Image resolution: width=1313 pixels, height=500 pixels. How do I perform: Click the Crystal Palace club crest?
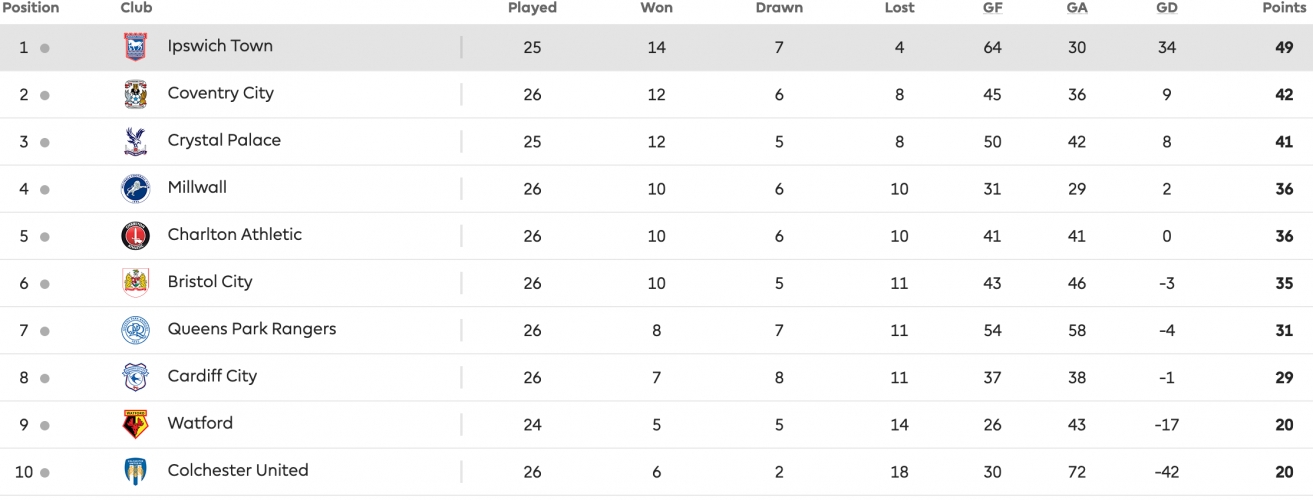pos(135,141)
